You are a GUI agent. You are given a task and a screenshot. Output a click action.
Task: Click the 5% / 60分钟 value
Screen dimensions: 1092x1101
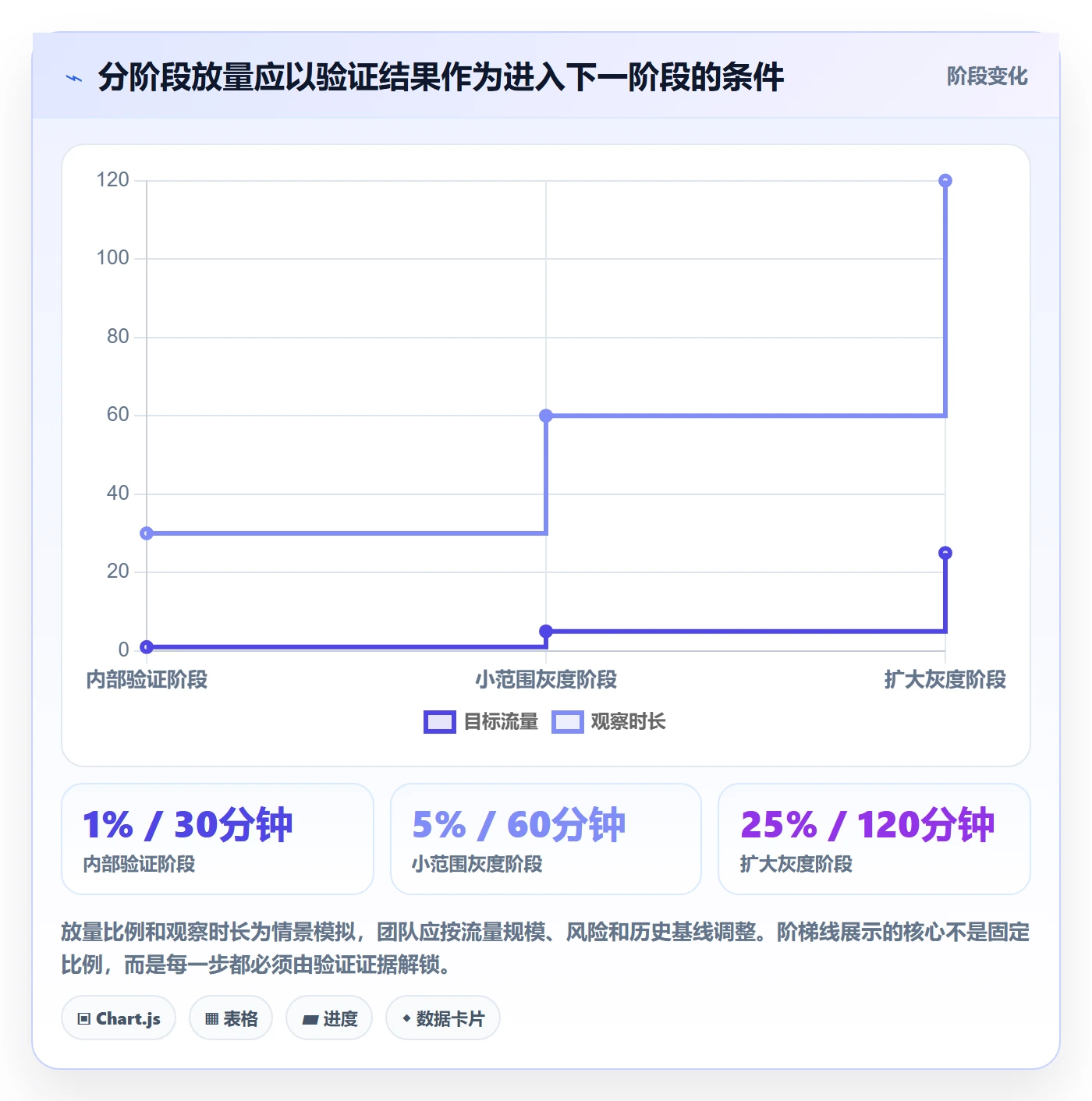click(519, 825)
